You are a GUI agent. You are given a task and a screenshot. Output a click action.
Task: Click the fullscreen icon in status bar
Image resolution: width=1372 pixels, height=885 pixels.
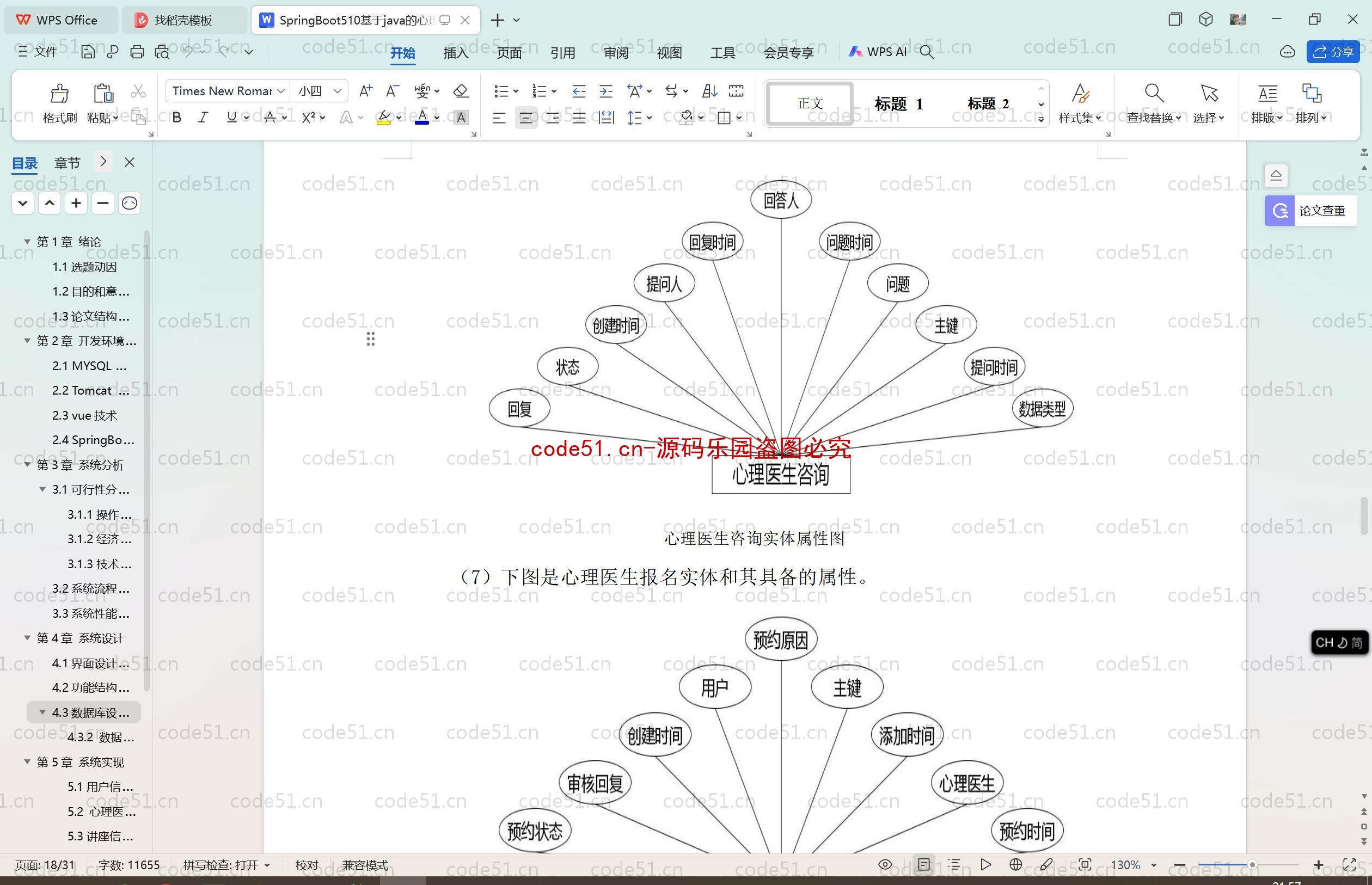click(x=1350, y=864)
